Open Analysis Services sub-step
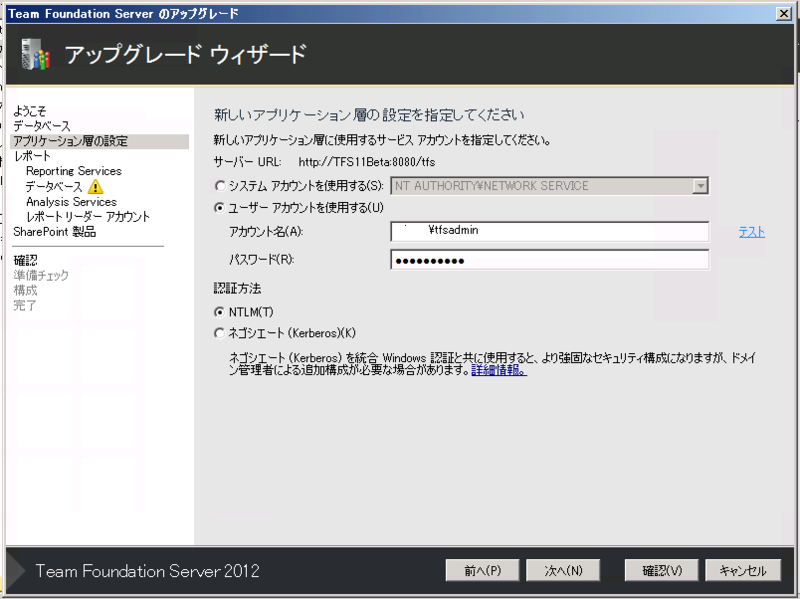Image resolution: width=800 pixels, height=599 pixels. coord(71,202)
